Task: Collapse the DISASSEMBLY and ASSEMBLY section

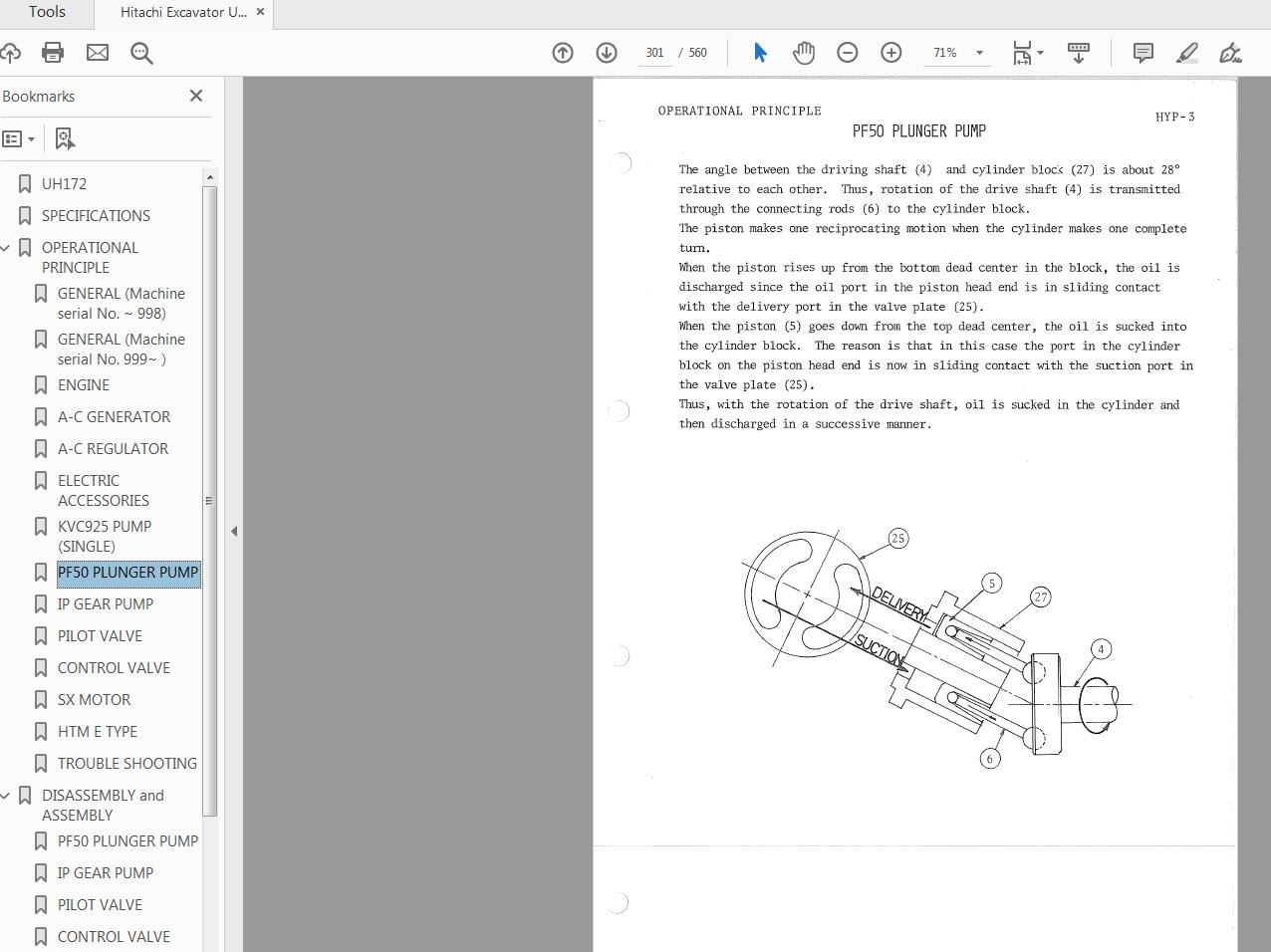Action: click(x=6, y=795)
